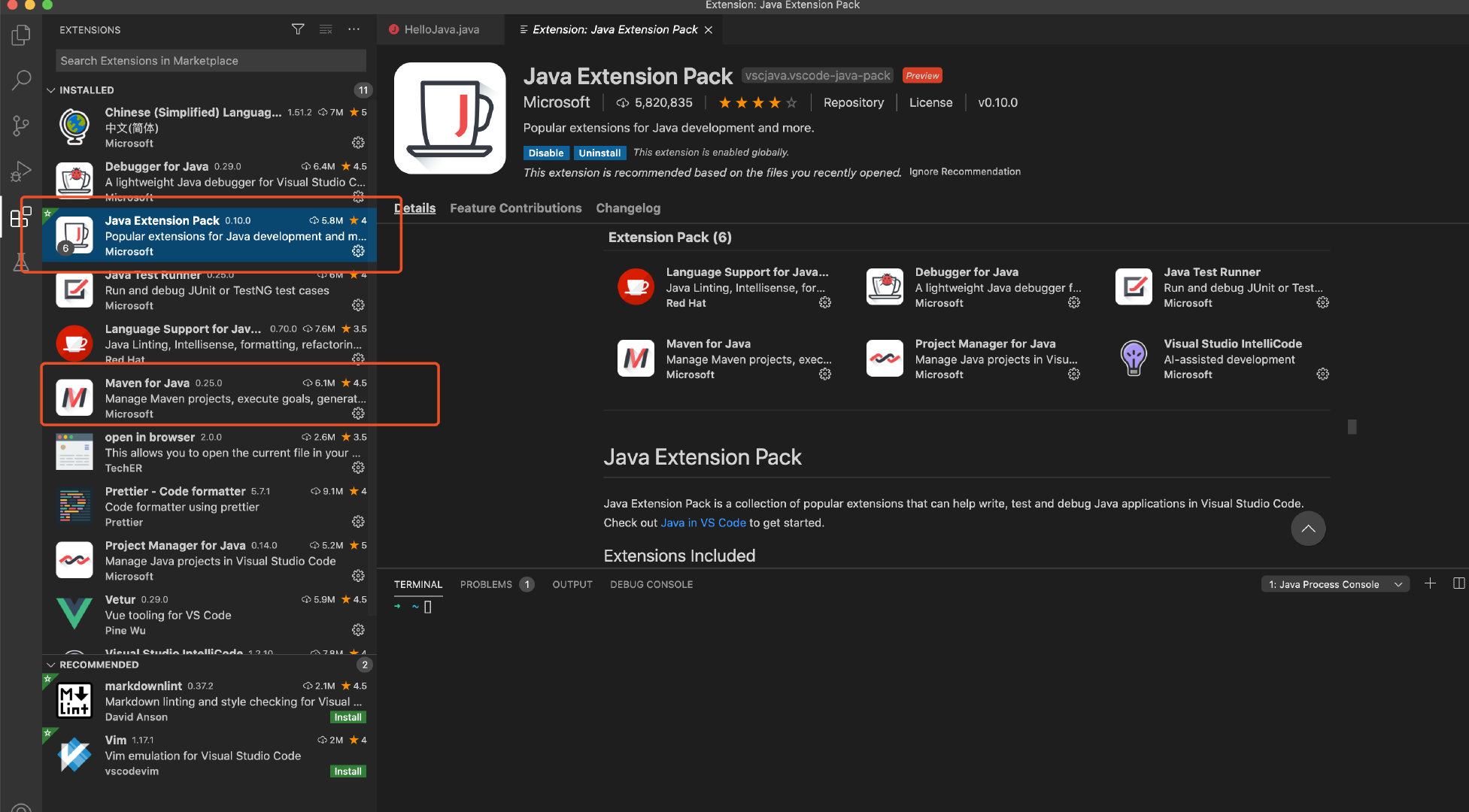Install the Vim extension
This screenshot has height=812, width=1469.
coord(348,771)
